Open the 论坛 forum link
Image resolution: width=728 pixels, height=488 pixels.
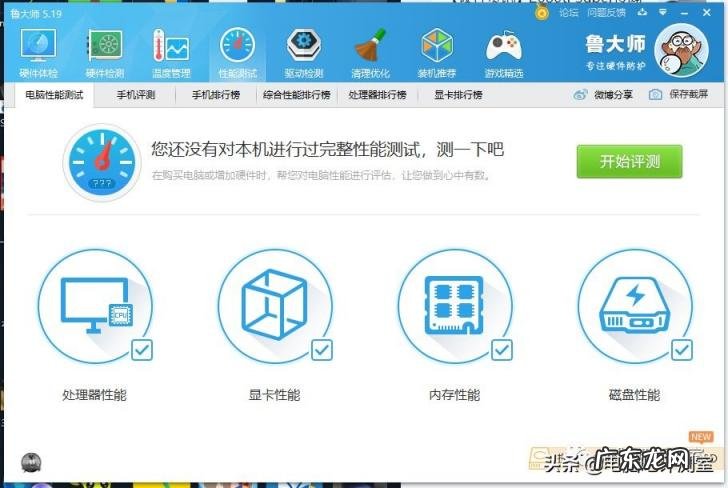tap(569, 13)
